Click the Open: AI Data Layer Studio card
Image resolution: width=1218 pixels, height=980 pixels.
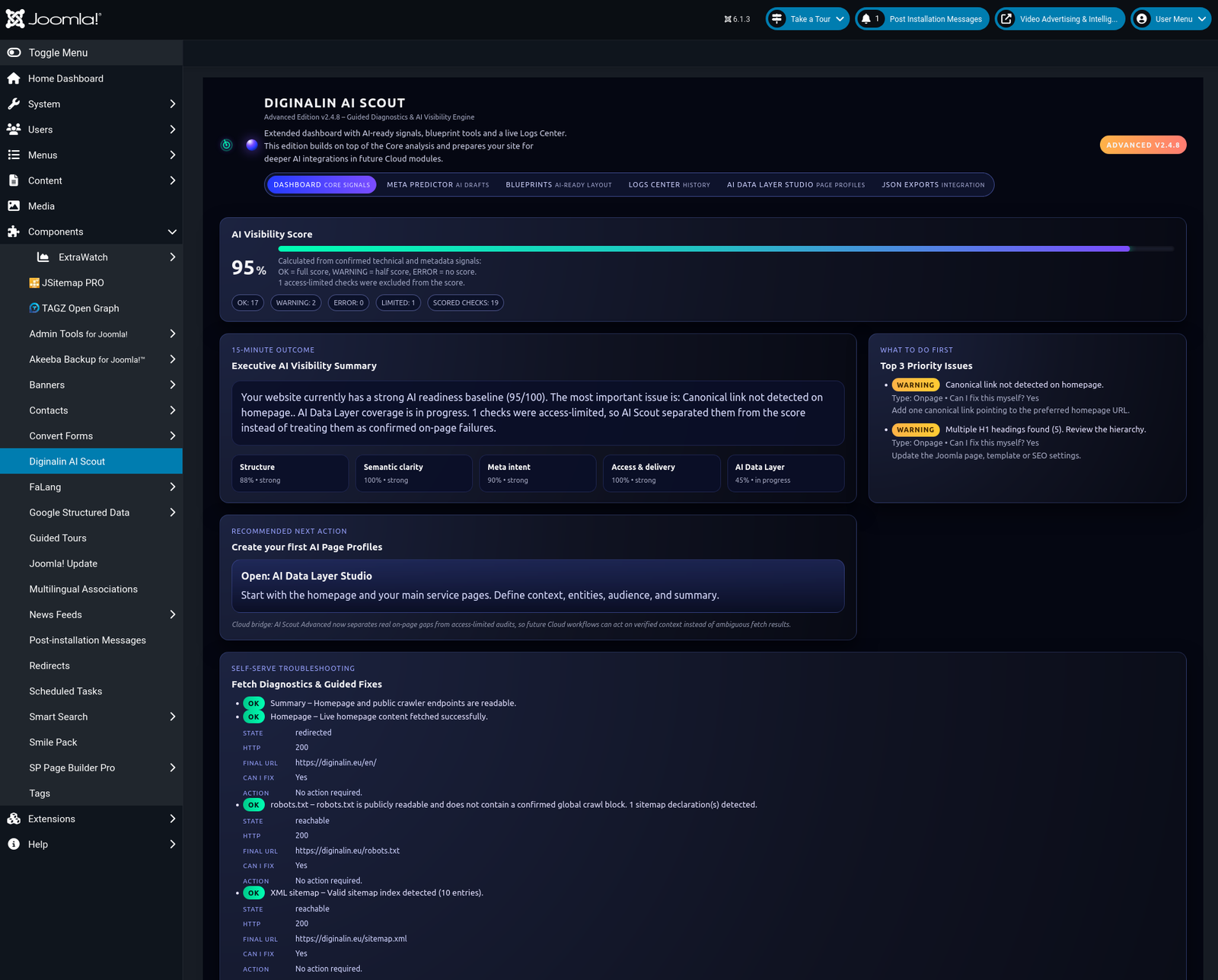click(x=538, y=586)
